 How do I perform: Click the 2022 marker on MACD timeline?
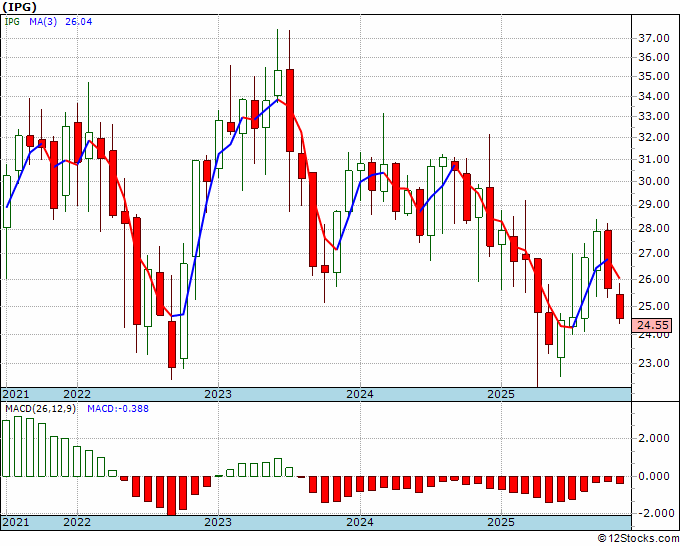coord(77,522)
